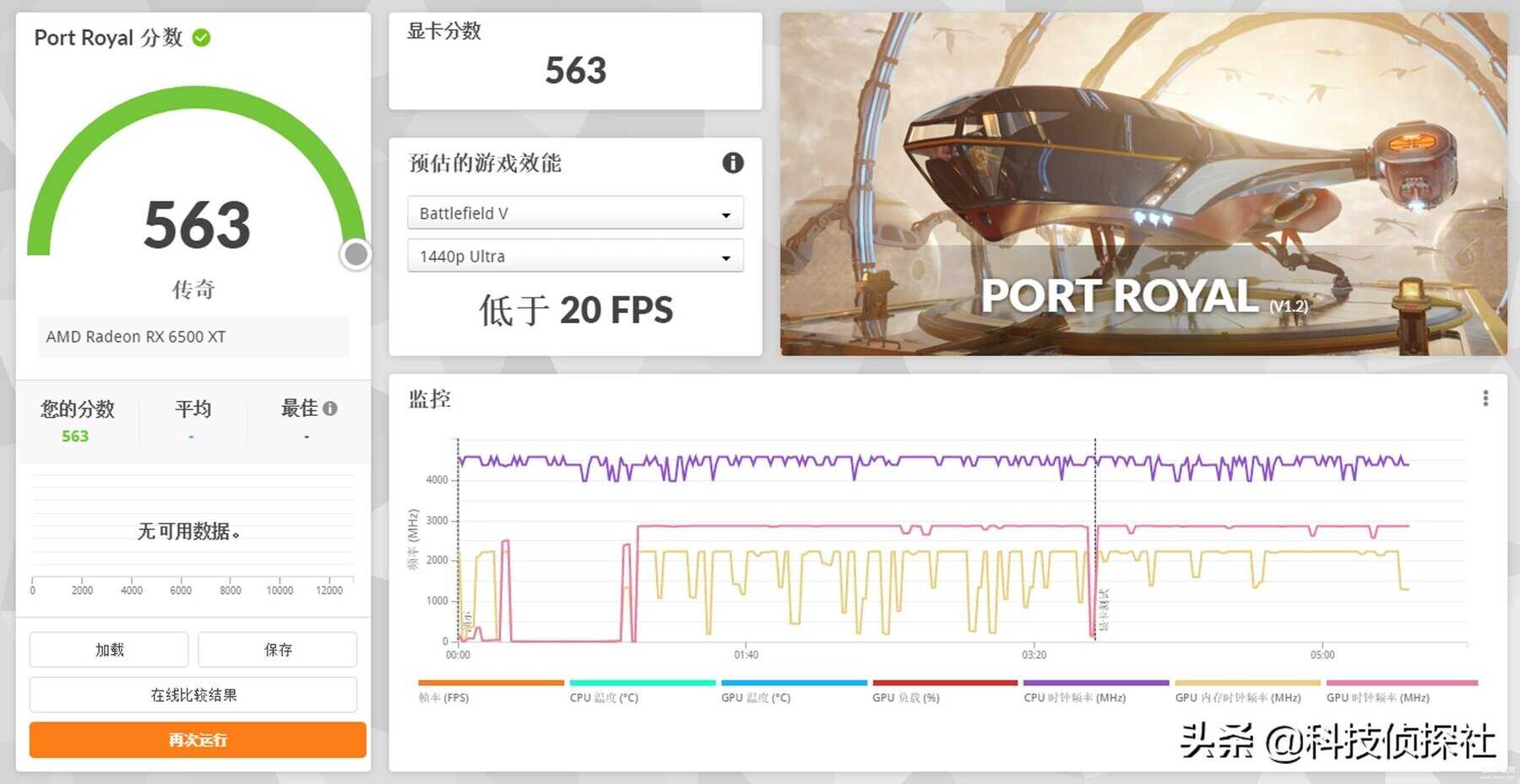Click the 监控 monitoring heading
Image resolution: width=1520 pixels, height=784 pixels.
430,398
